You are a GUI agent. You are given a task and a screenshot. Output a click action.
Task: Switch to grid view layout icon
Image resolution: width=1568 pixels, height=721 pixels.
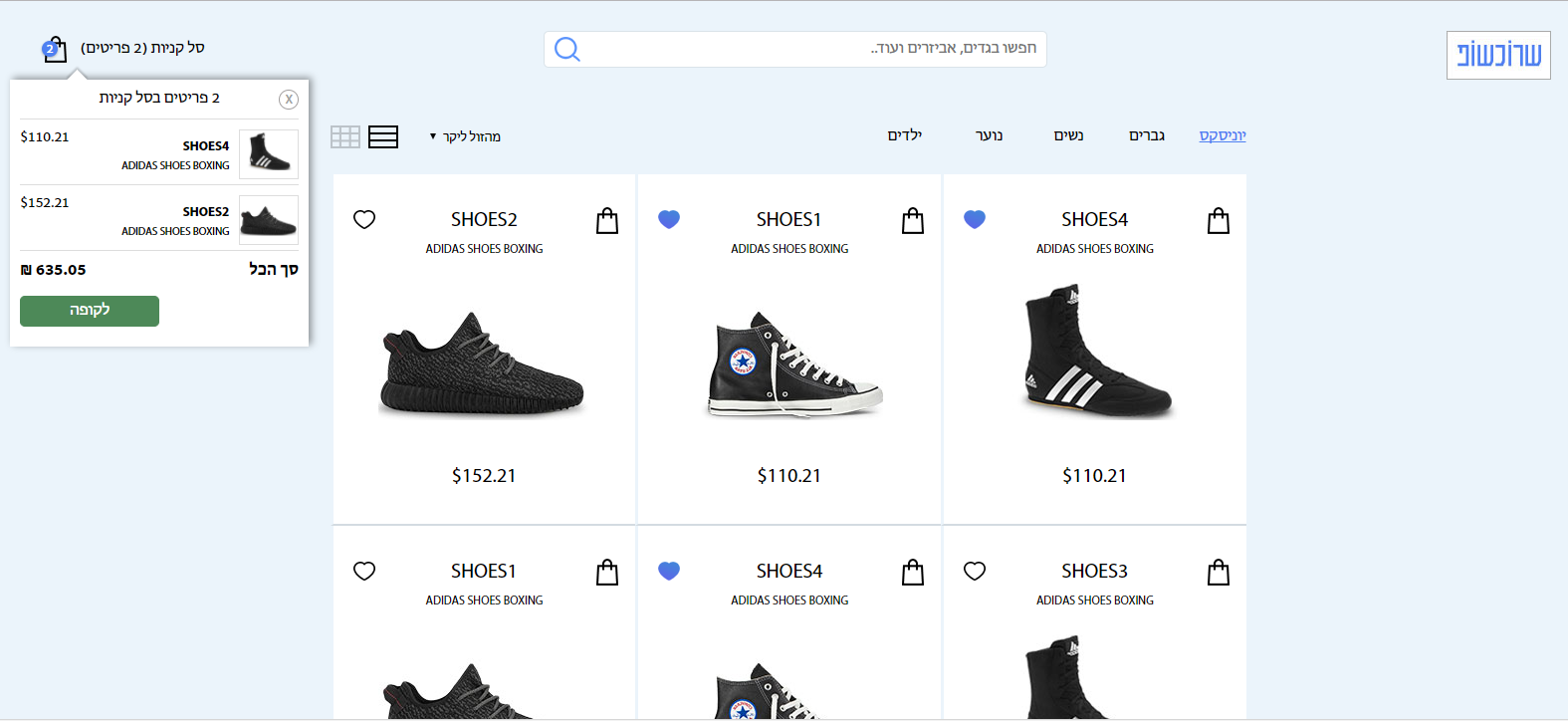345,137
